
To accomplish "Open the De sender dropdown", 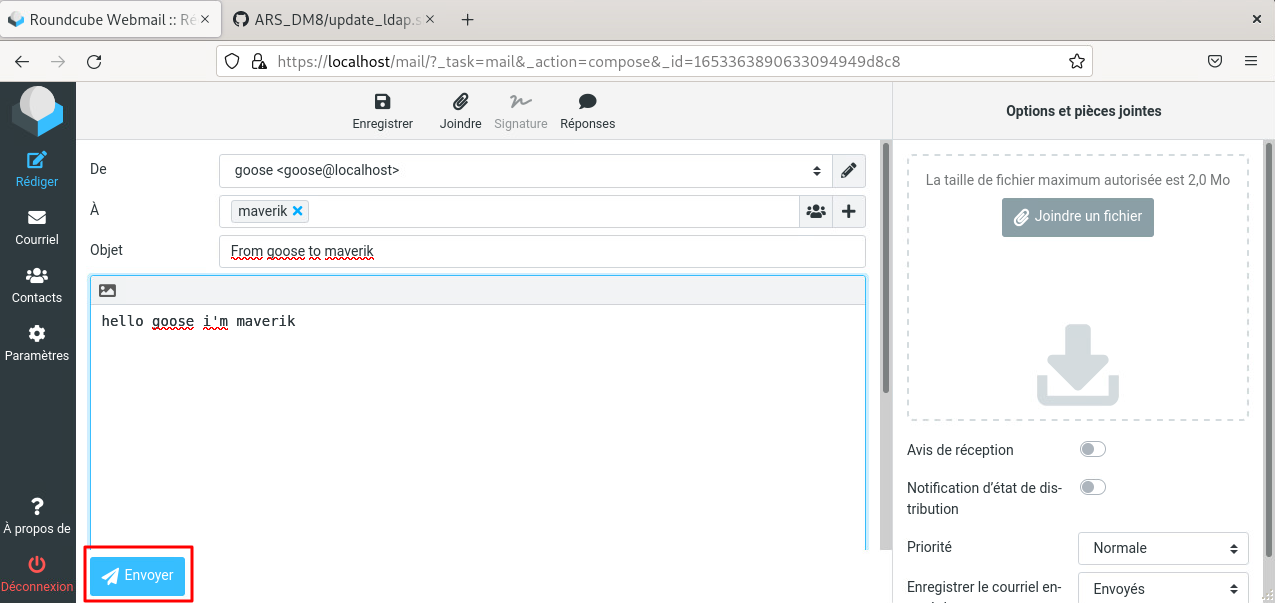I will (x=526, y=171).
